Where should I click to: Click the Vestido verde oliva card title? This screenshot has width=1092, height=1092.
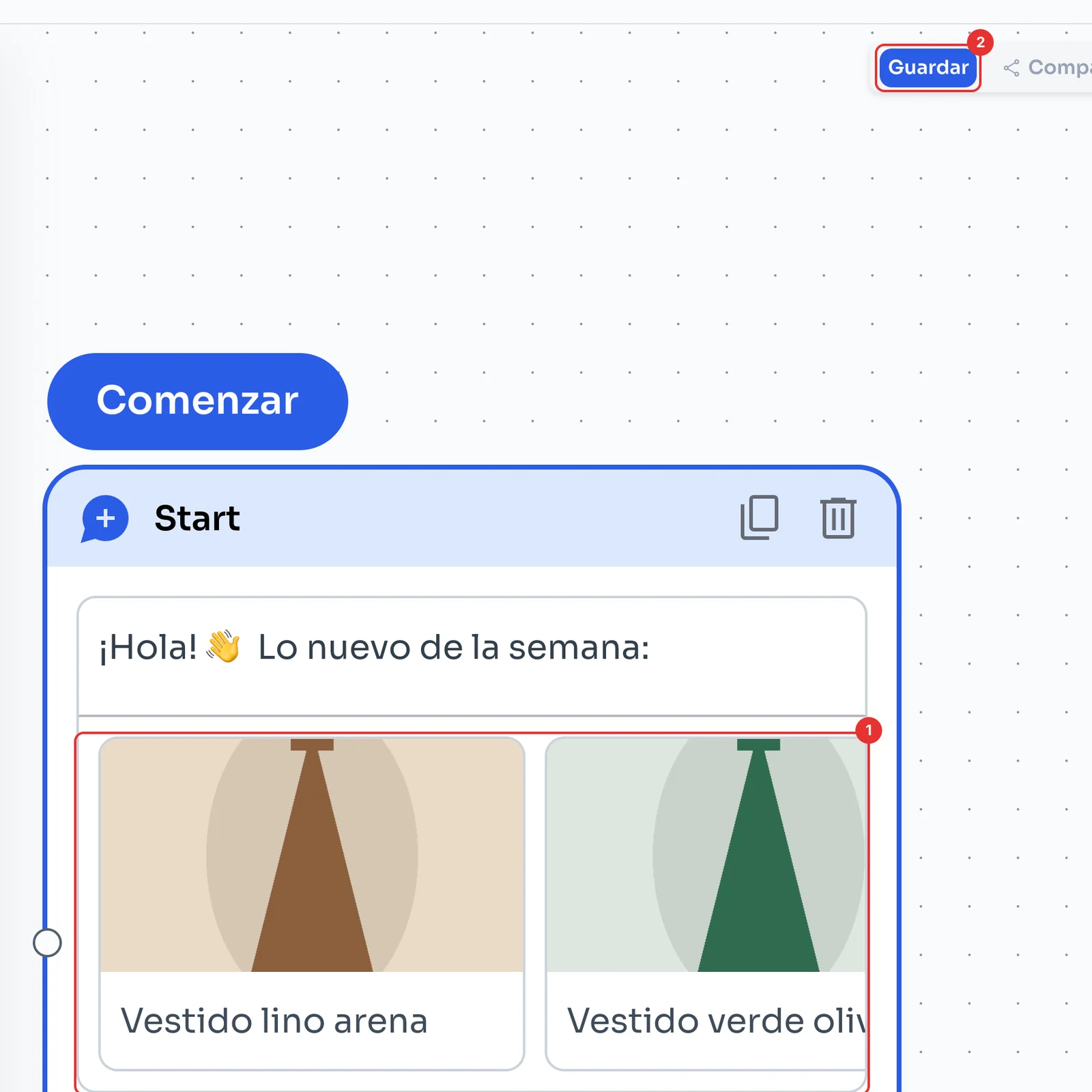[716, 1021]
